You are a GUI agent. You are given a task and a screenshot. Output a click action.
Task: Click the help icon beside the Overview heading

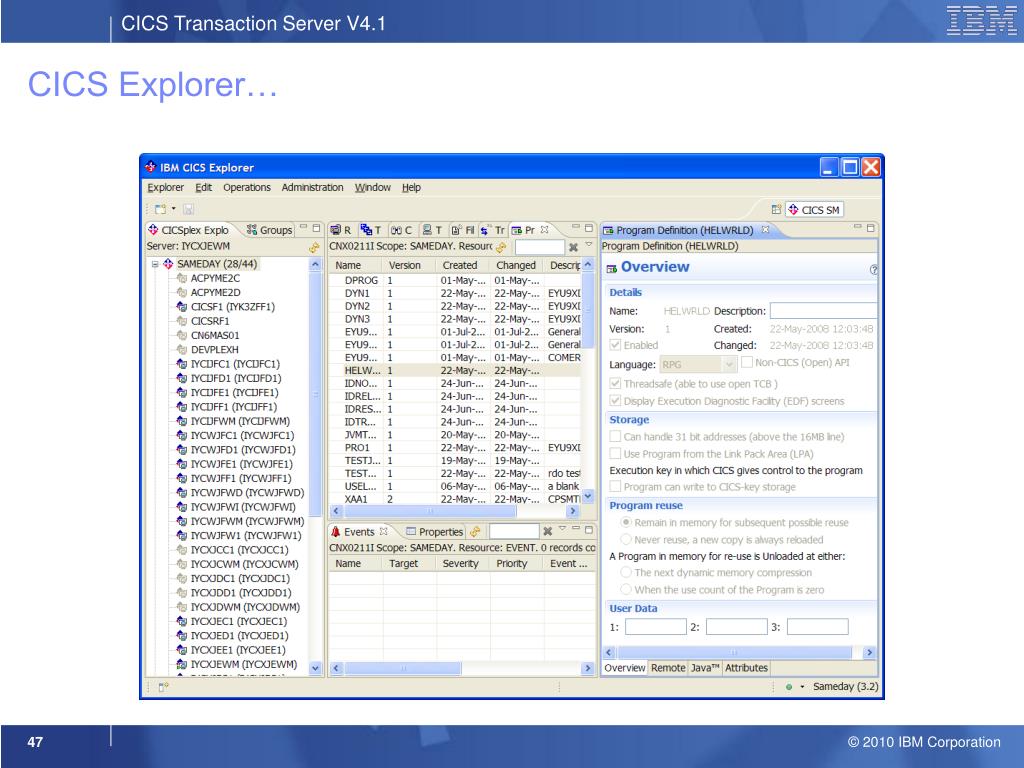(x=873, y=269)
